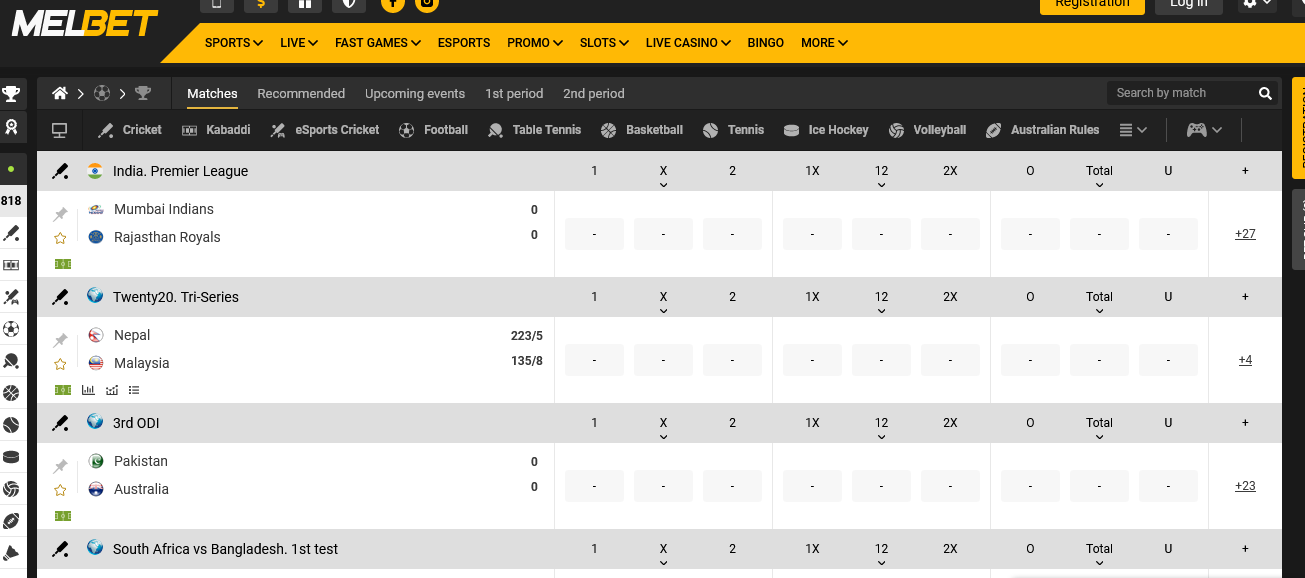
Task: Click the monitor icon before the Cricket filter
Action: (60, 130)
